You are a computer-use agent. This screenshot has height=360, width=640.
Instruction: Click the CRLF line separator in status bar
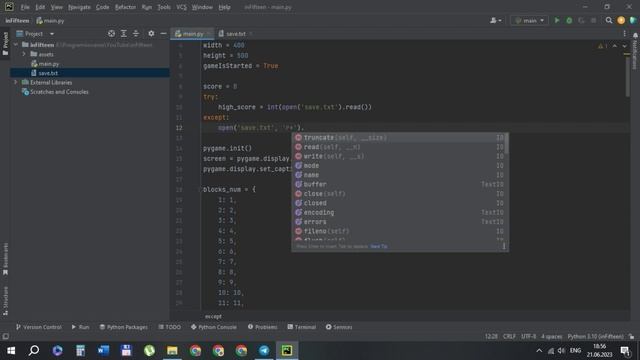tap(509, 336)
